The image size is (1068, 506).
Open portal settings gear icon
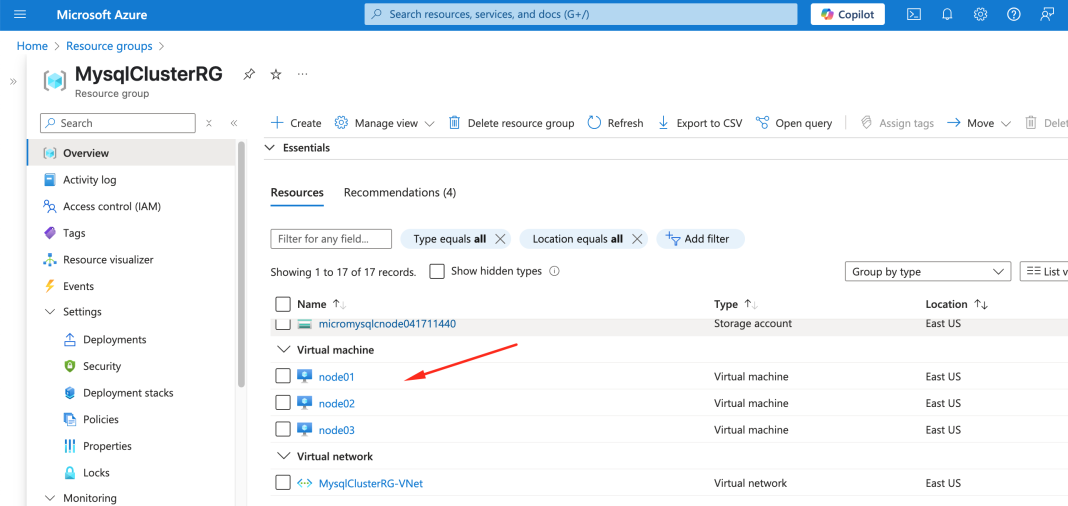980,14
